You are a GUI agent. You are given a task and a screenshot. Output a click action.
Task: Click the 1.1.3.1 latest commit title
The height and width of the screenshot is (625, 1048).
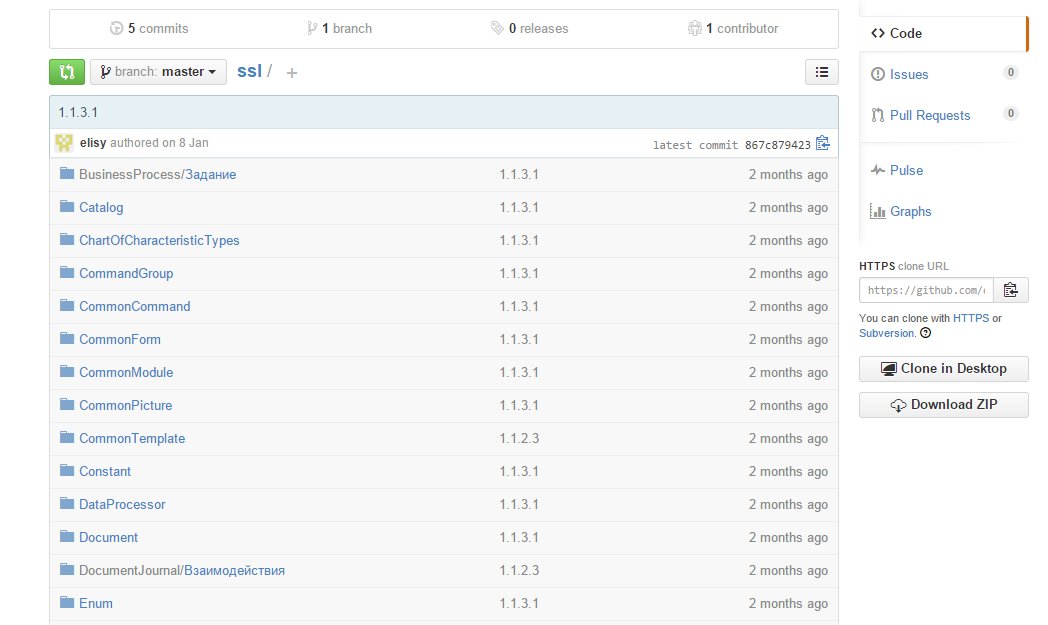tap(78, 112)
